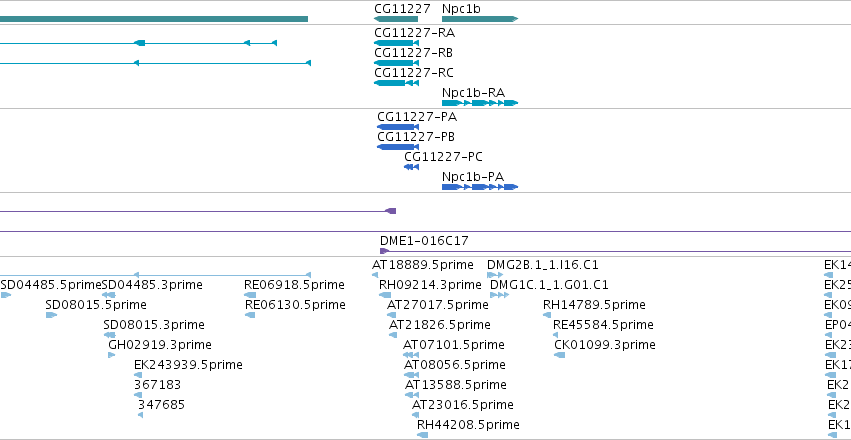Click the RE06918.5prime EST glyph
The height and width of the screenshot is (440, 851).
pos(250,295)
